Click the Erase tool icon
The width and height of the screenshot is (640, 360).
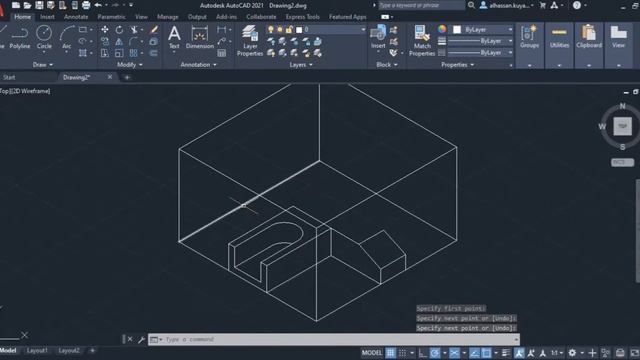pyautogui.click(x=154, y=30)
